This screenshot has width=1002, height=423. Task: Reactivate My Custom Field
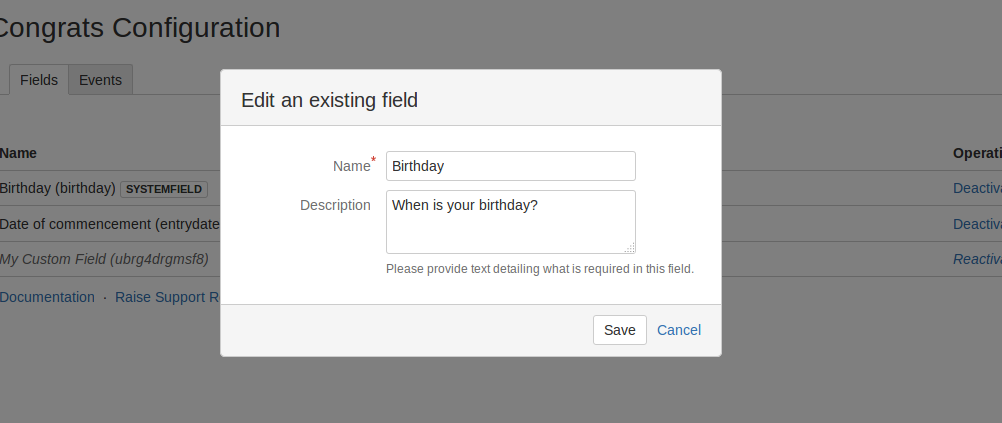click(x=977, y=259)
